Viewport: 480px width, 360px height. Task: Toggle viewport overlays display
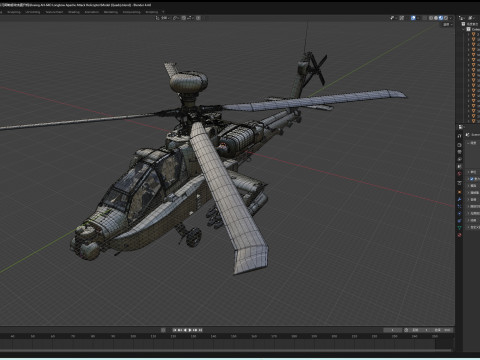[413, 18]
